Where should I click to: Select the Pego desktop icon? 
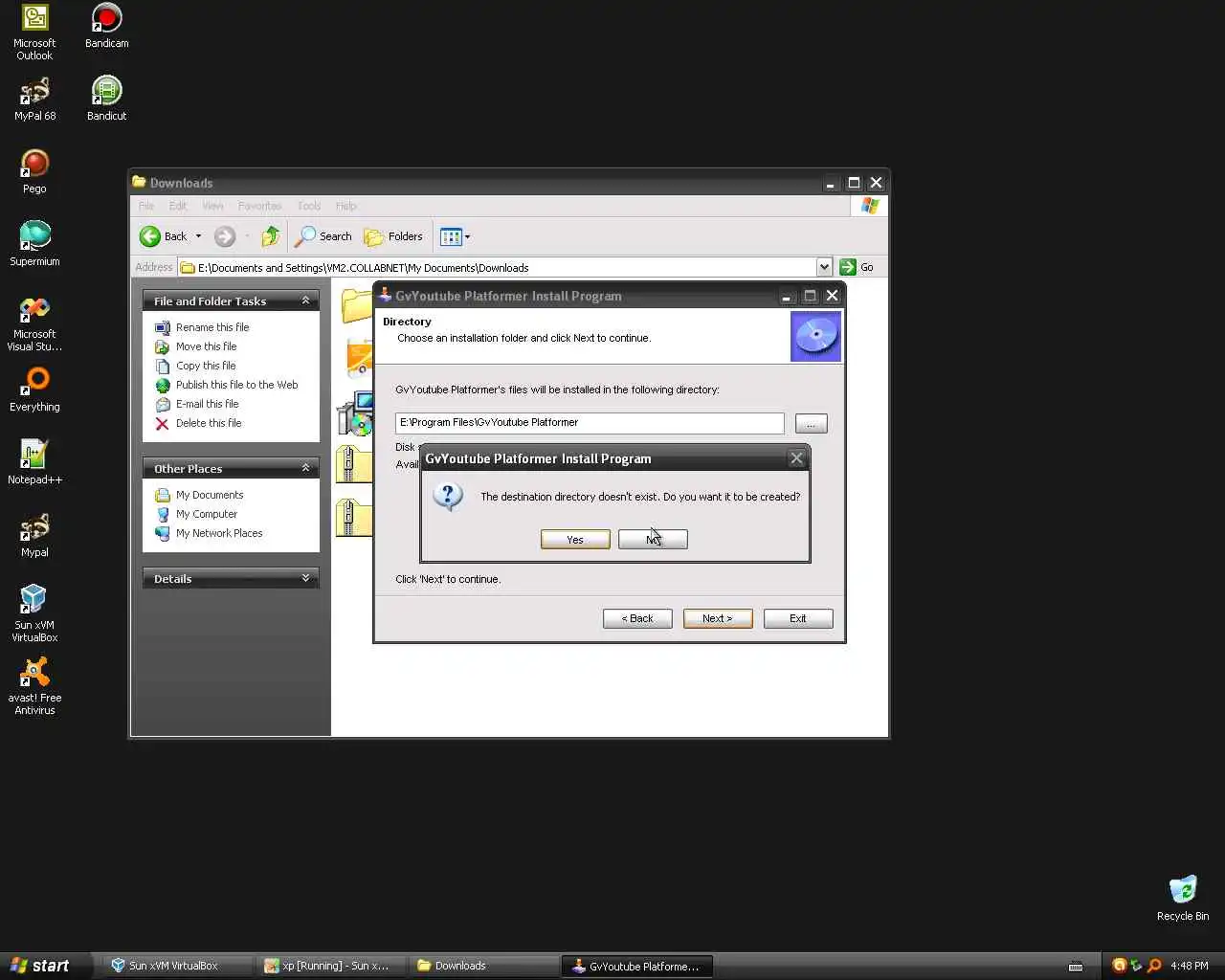(34, 171)
